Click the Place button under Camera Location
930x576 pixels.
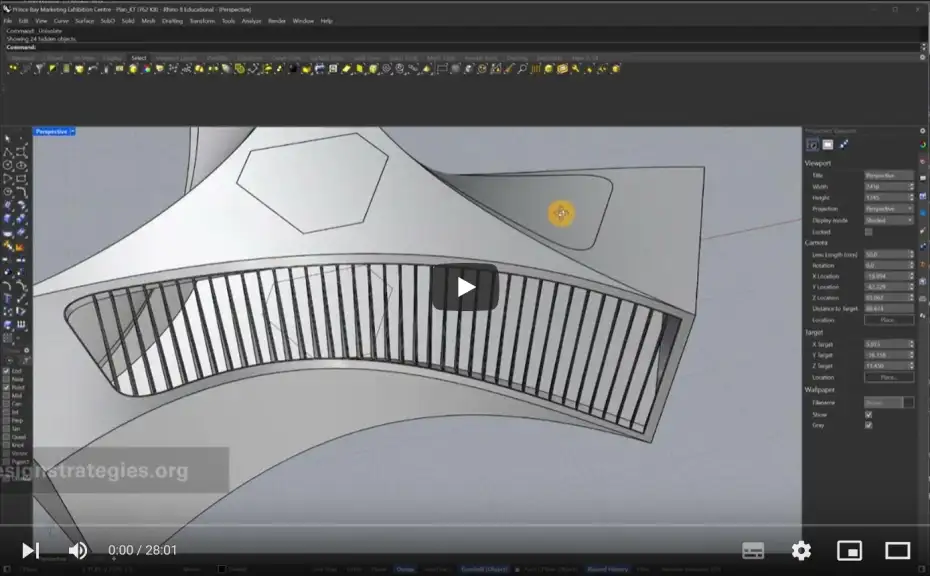888,321
